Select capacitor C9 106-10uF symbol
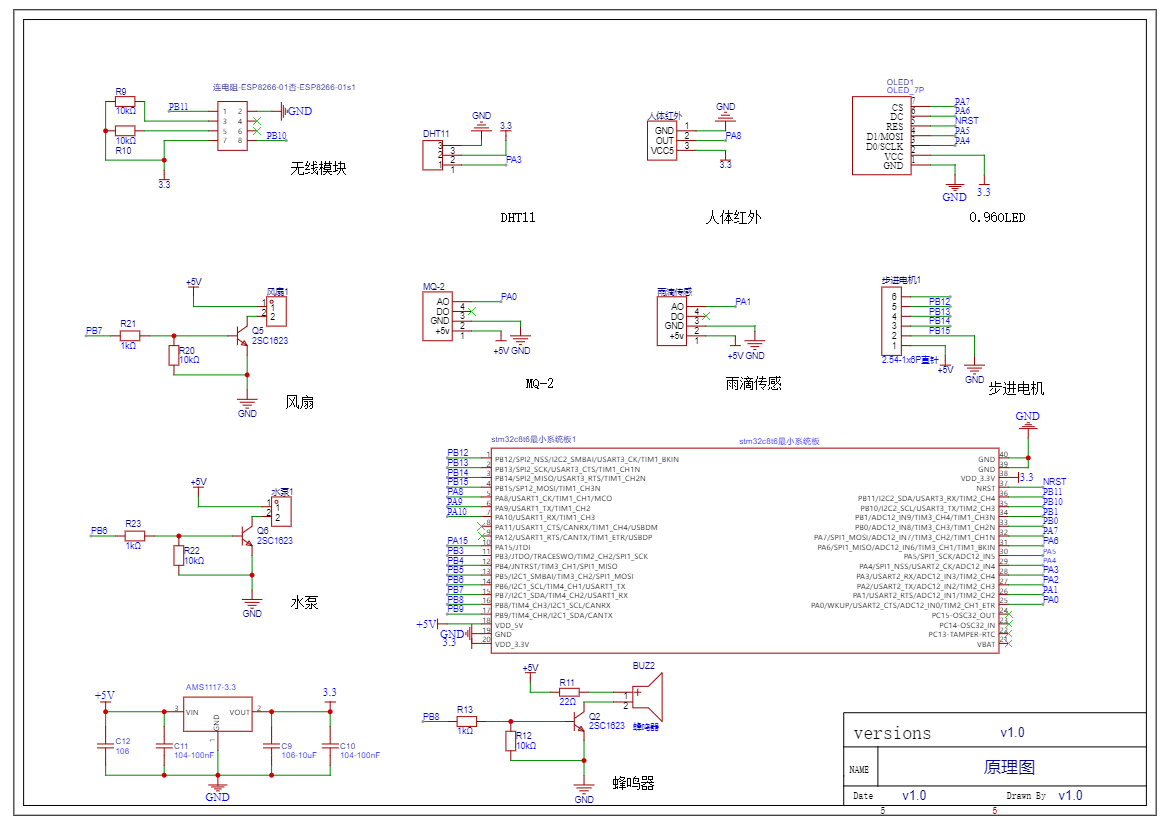This screenshot has width=1170, height=825. (272, 744)
